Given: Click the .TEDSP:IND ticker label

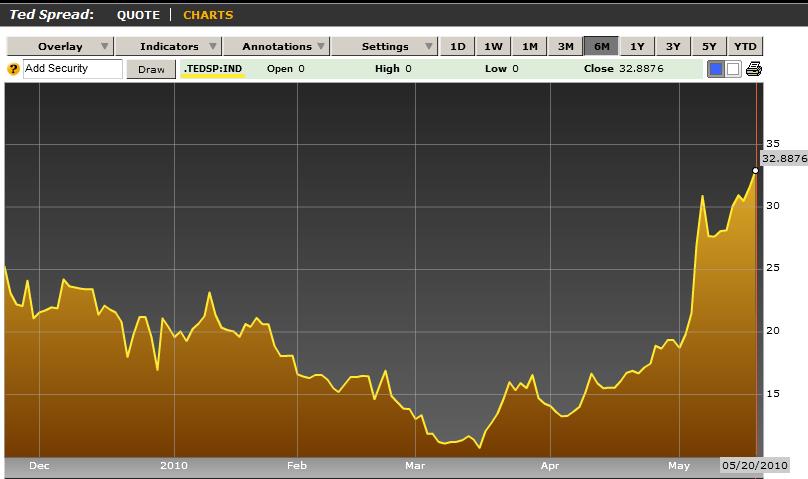Looking at the screenshot, I should coord(213,69).
